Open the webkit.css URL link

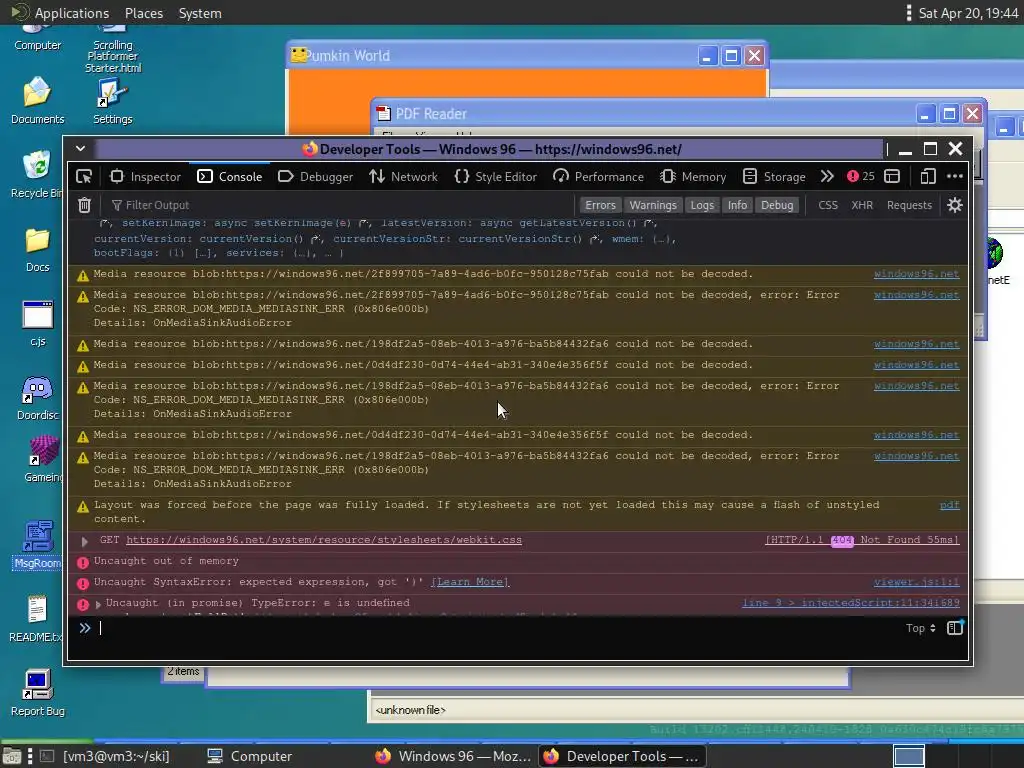pyautogui.click(x=324, y=540)
